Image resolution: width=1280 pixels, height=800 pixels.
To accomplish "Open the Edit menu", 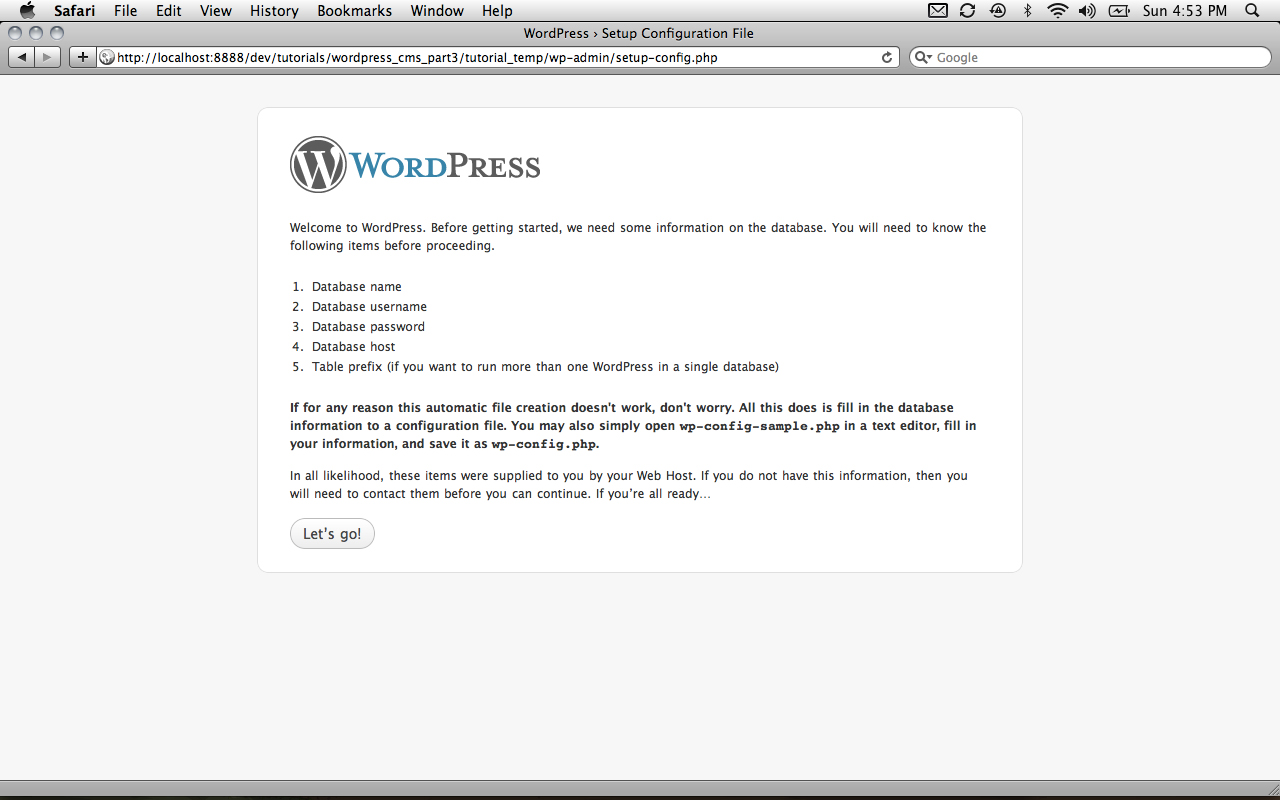I will pyautogui.click(x=168, y=11).
